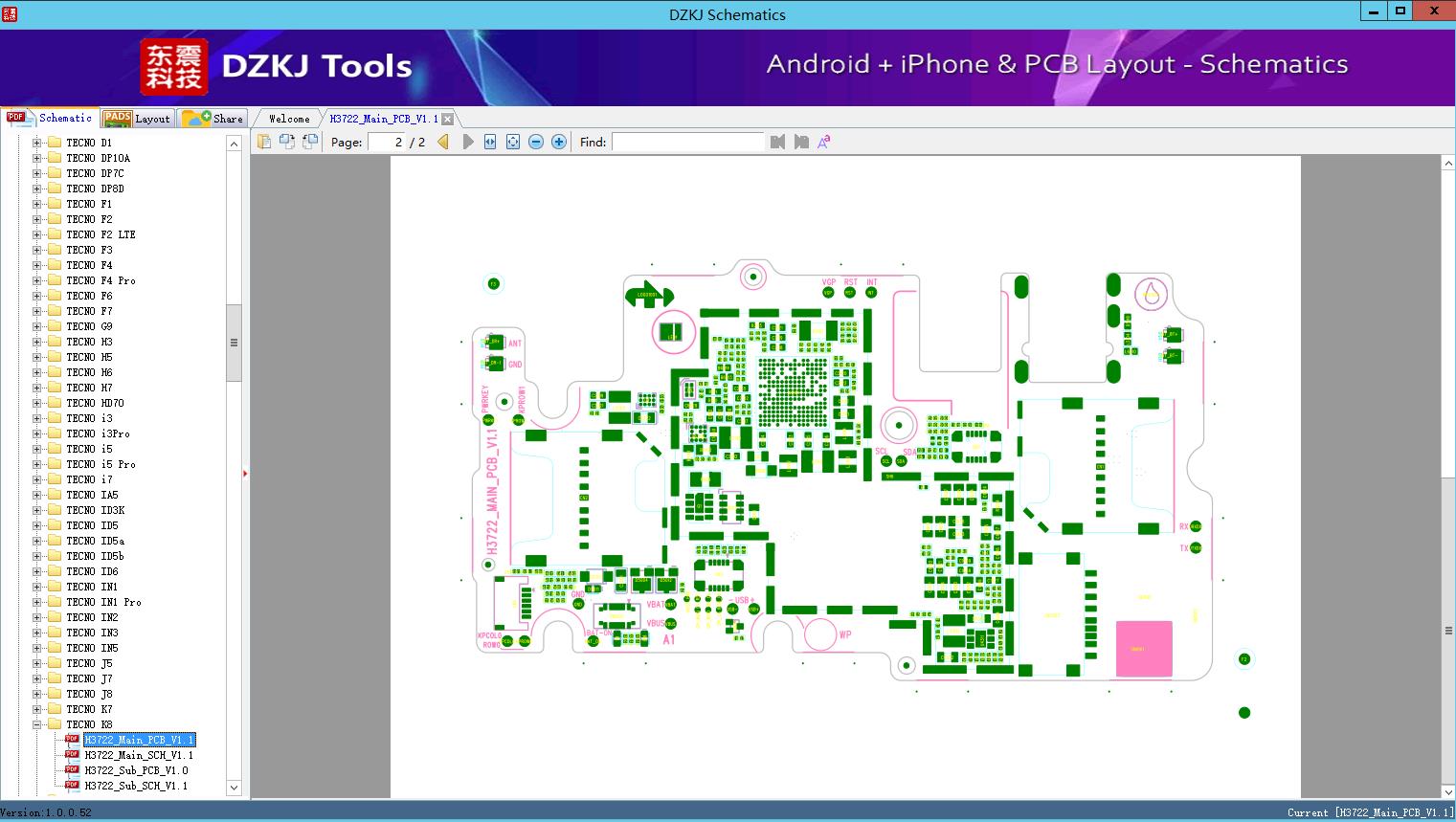This screenshot has height=822, width=1456.
Task: Fit whole page in view
Action: click(x=513, y=142)
